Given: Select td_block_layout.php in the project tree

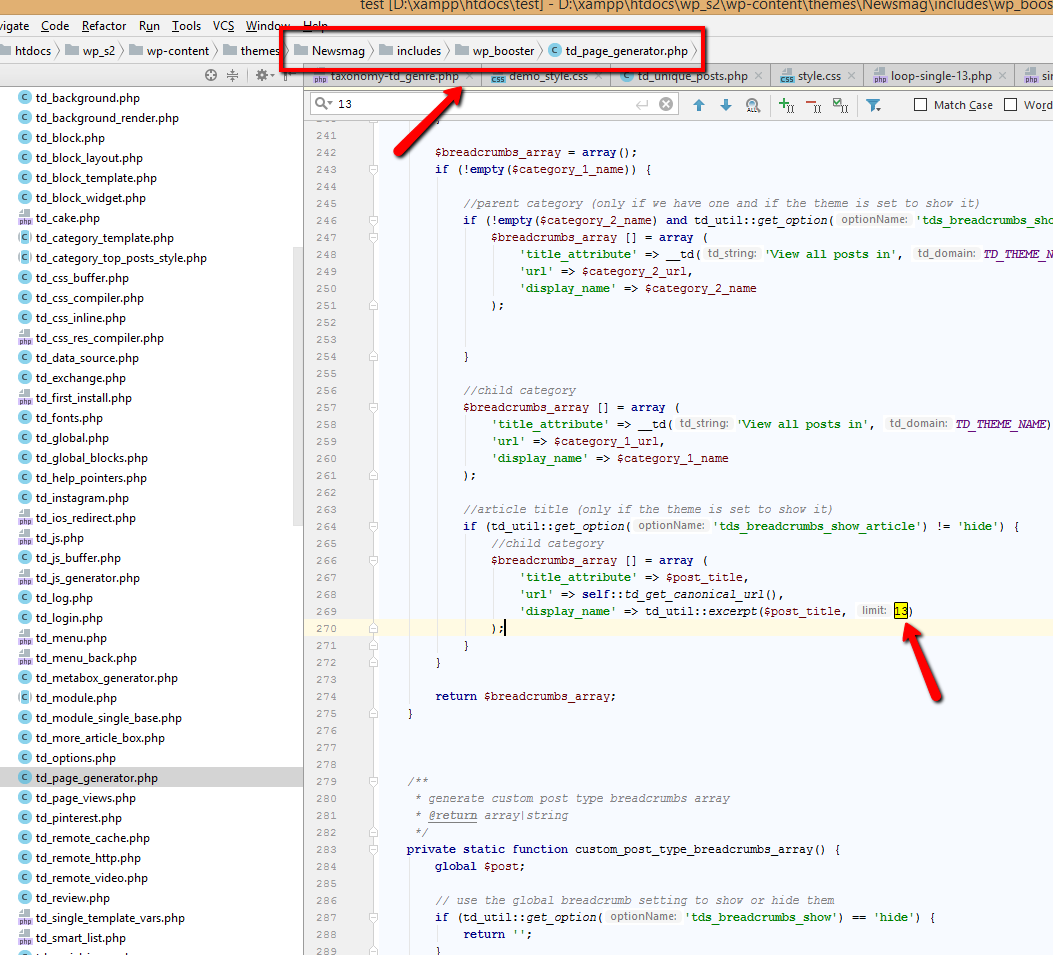Looking at the screenshot, I should (89, 158).
